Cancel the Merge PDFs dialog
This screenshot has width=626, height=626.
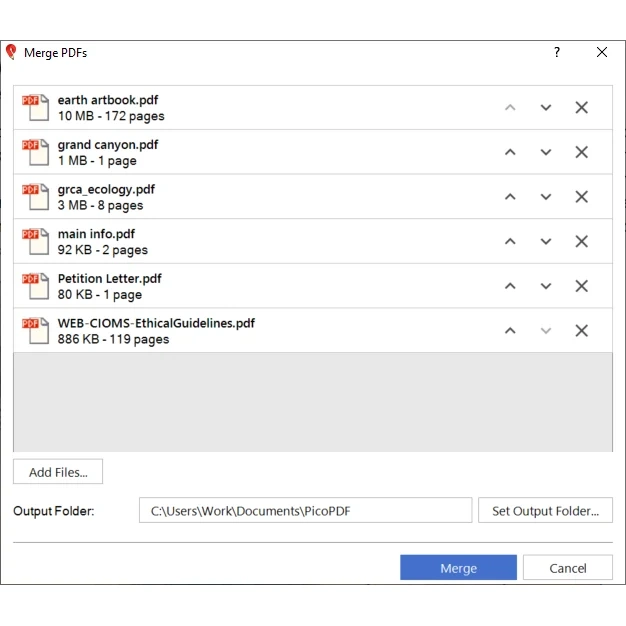point(567,568)
